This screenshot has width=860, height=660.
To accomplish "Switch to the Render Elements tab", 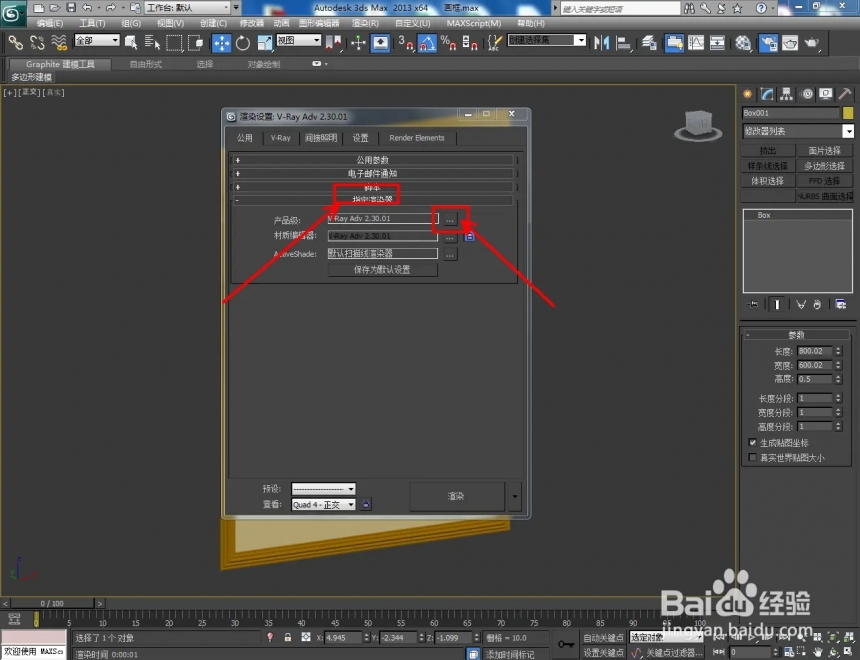I will [x=417, y=138].
